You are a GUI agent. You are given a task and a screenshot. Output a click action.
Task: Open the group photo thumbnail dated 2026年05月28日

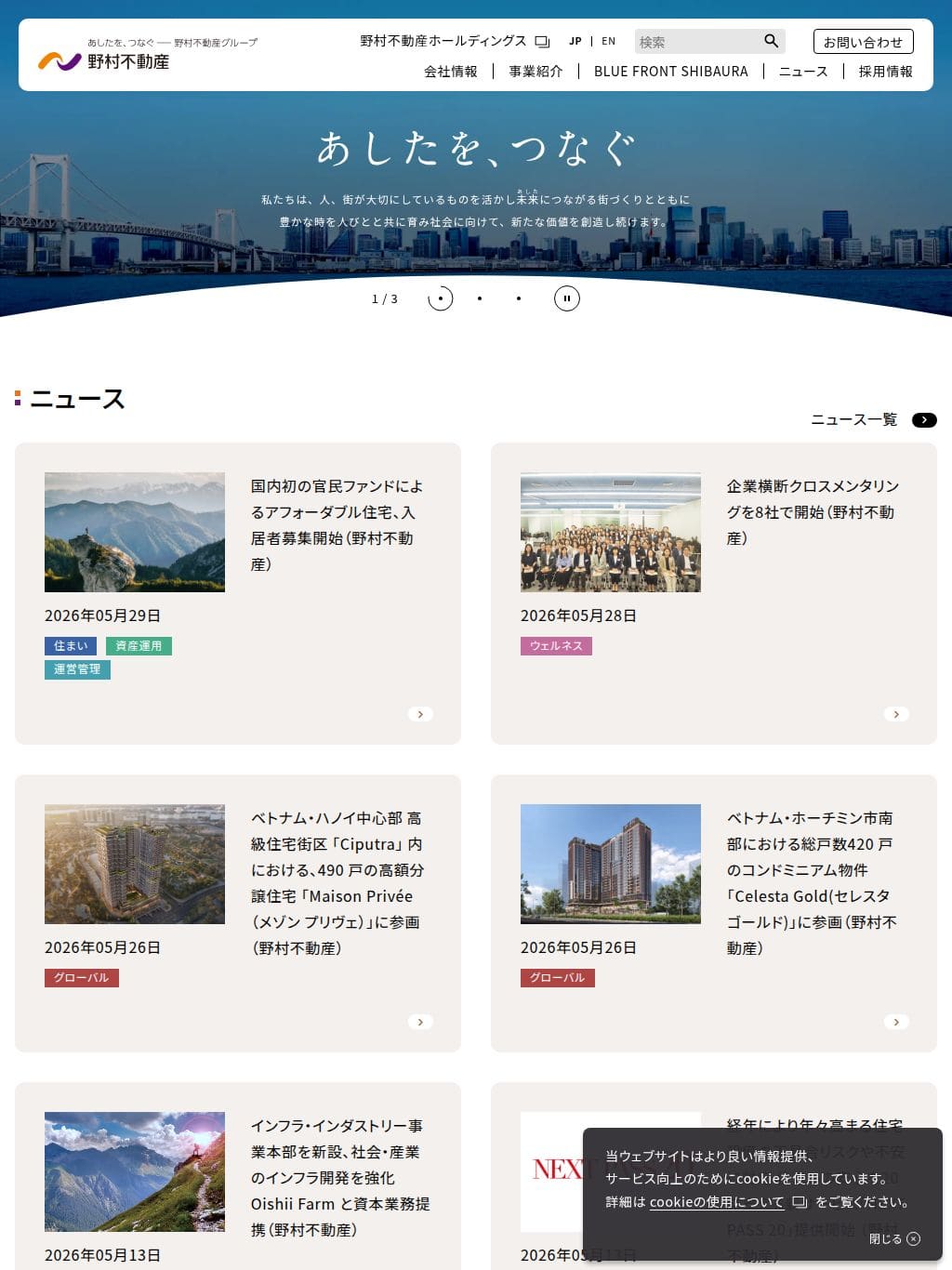coord(611,532)
